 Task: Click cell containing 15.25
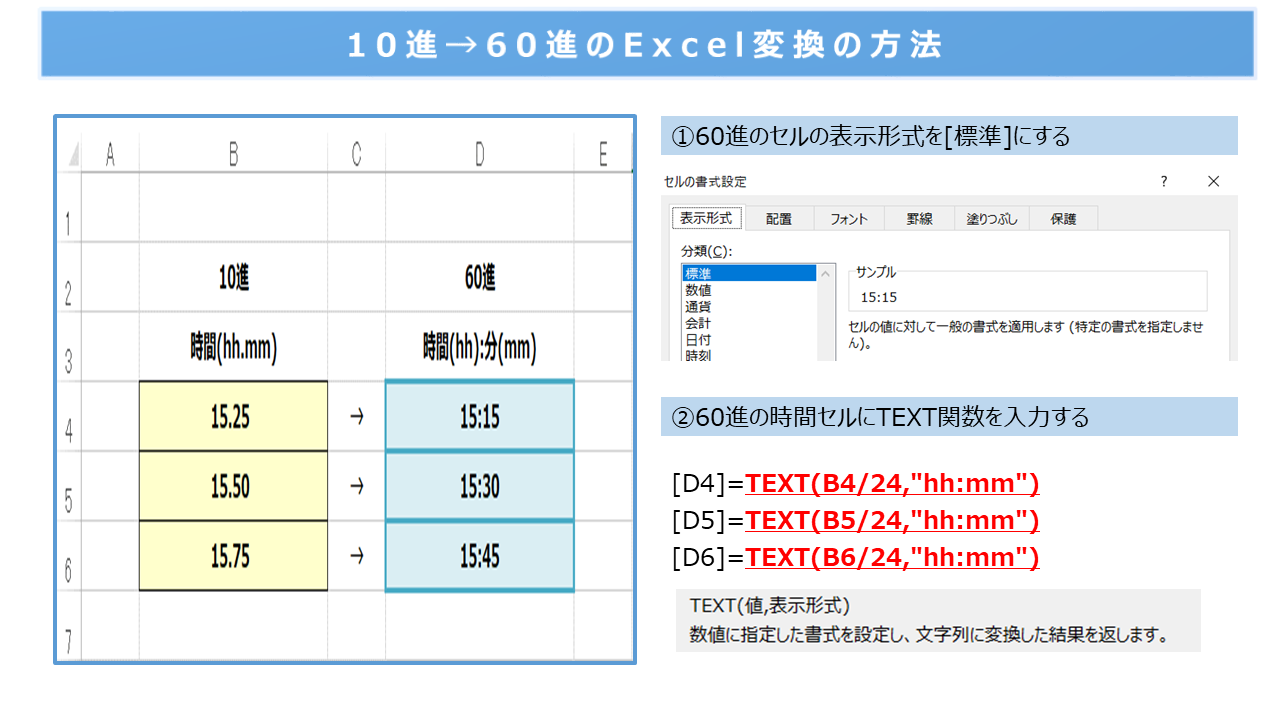point(233,416)
